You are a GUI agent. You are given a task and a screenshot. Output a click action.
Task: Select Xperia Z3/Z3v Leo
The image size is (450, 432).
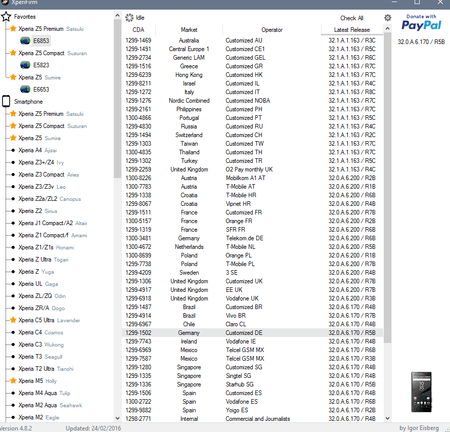[x=42, y=187]
